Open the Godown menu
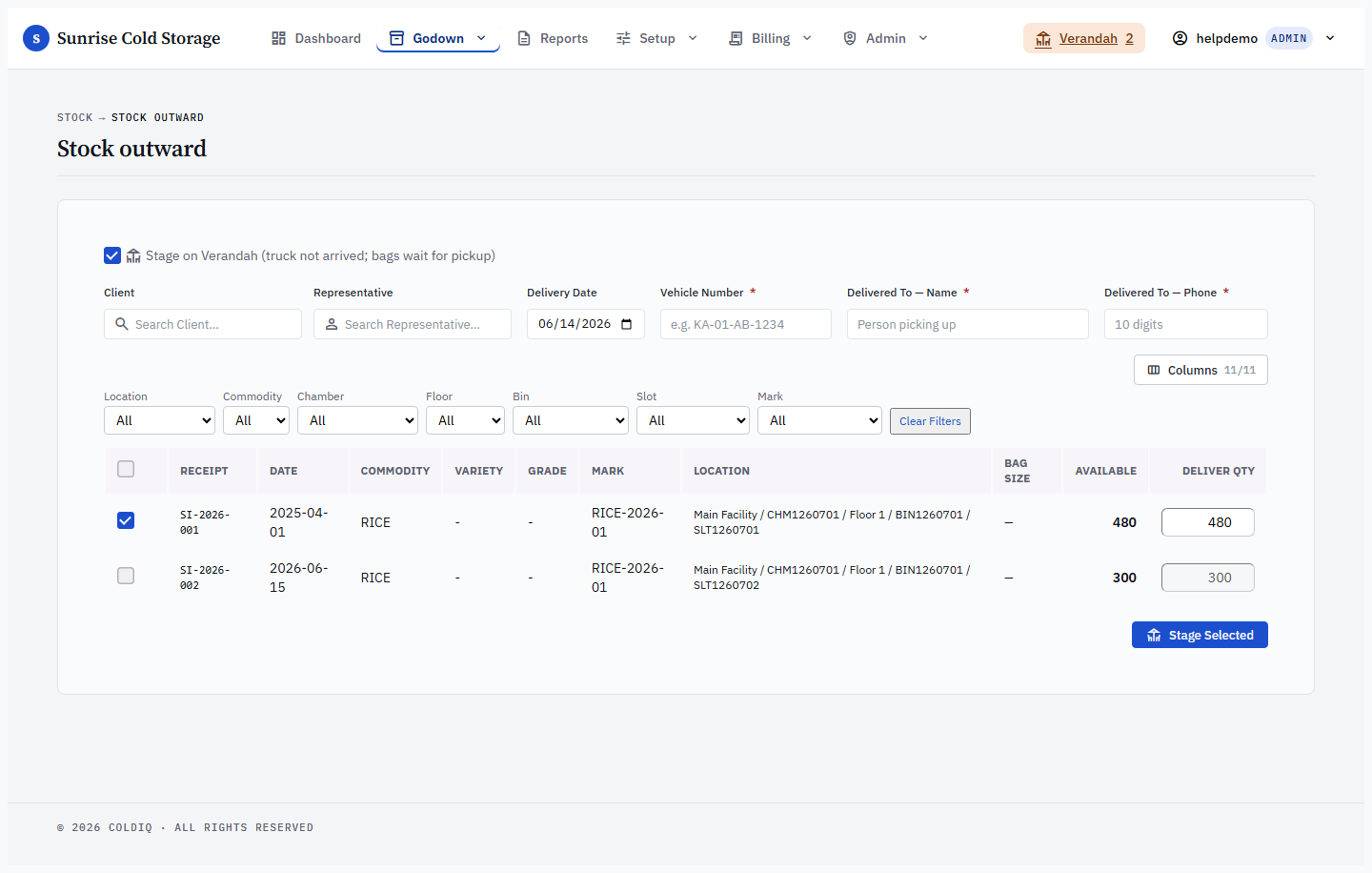This screenshot has height=873, width=1372. tap(438, 38)
